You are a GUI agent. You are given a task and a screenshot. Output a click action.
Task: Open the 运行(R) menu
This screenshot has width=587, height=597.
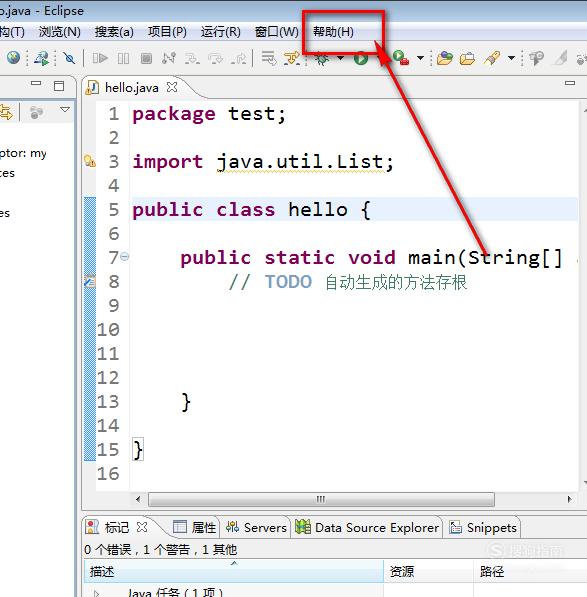(x=220, y=32)
